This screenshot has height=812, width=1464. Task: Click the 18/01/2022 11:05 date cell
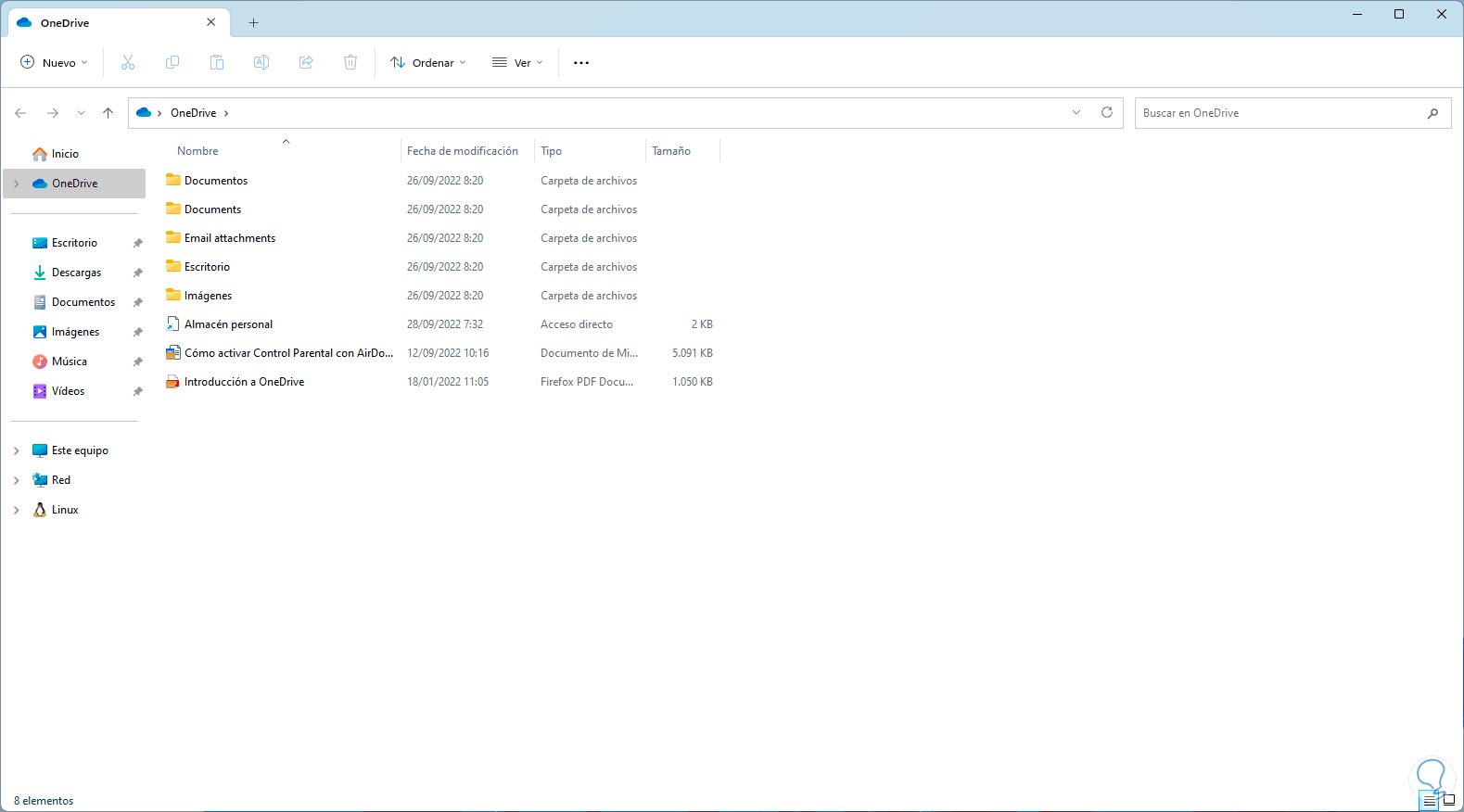pos(448,382)
